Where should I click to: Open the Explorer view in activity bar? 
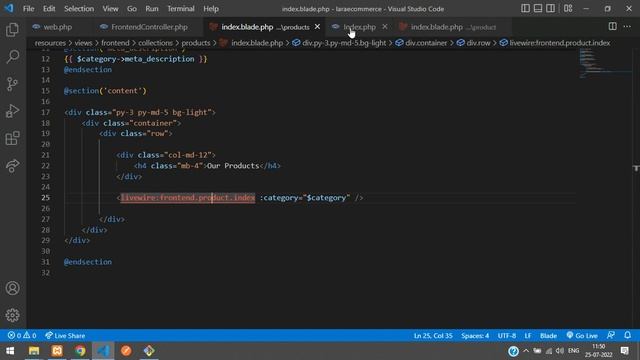pyautogui.click(x=12, y=29)
